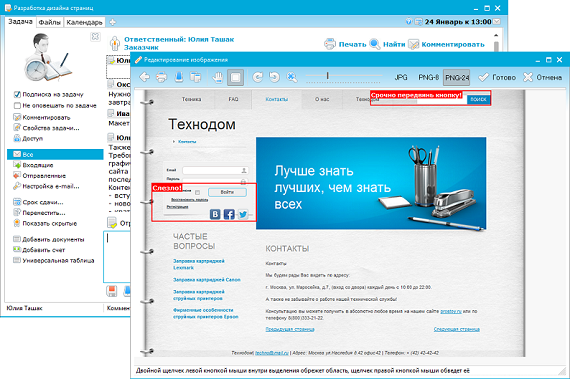Click the image editor status bar hint text
The height and width of the screenshot is (379, 570).
(303, 371)
